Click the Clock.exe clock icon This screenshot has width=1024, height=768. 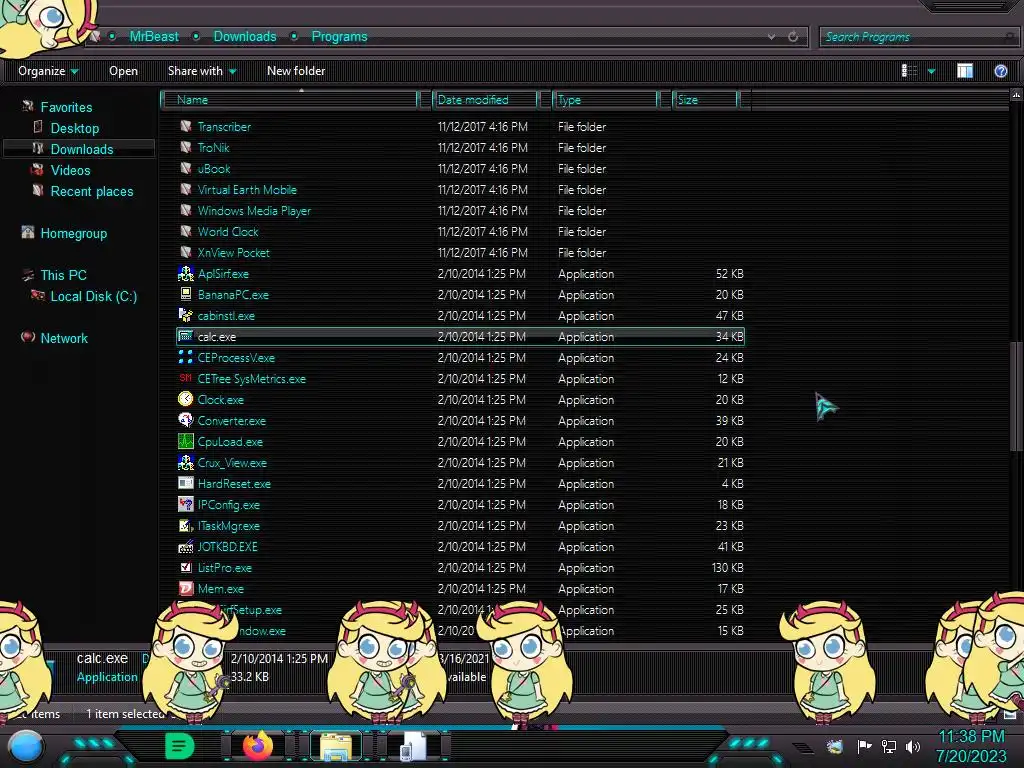tap(185, 399)
